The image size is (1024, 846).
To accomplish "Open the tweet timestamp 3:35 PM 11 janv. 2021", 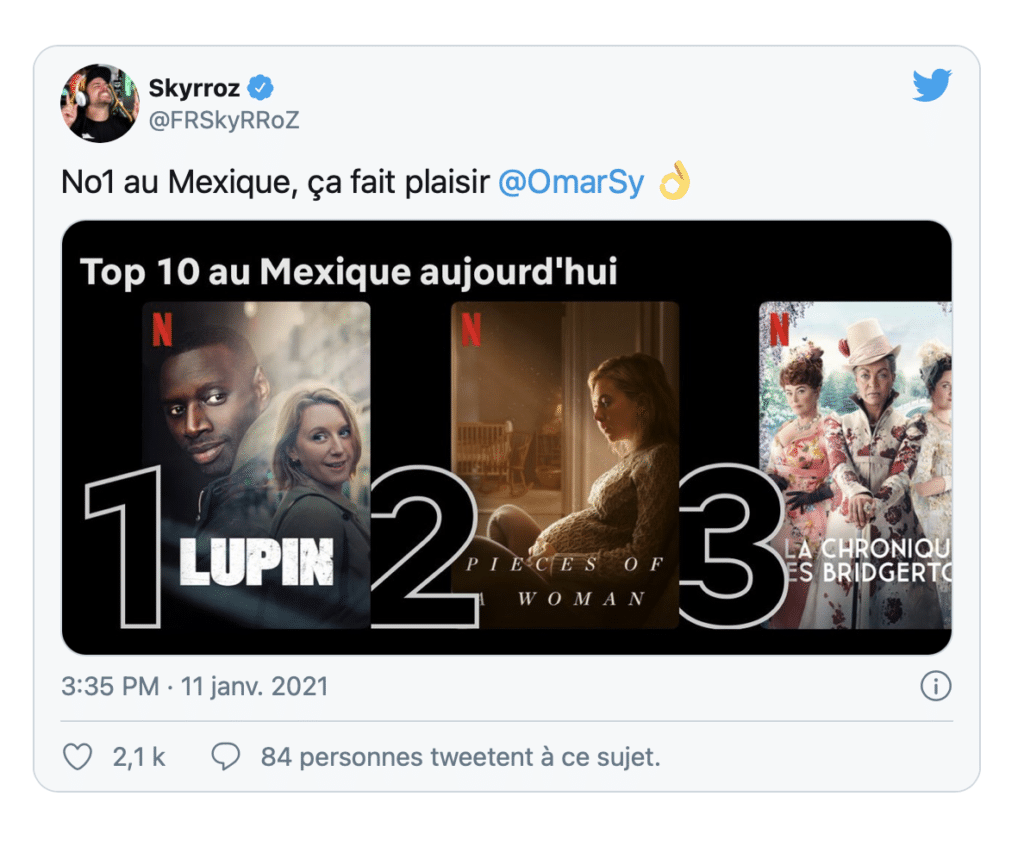I will tap(195, 686).
